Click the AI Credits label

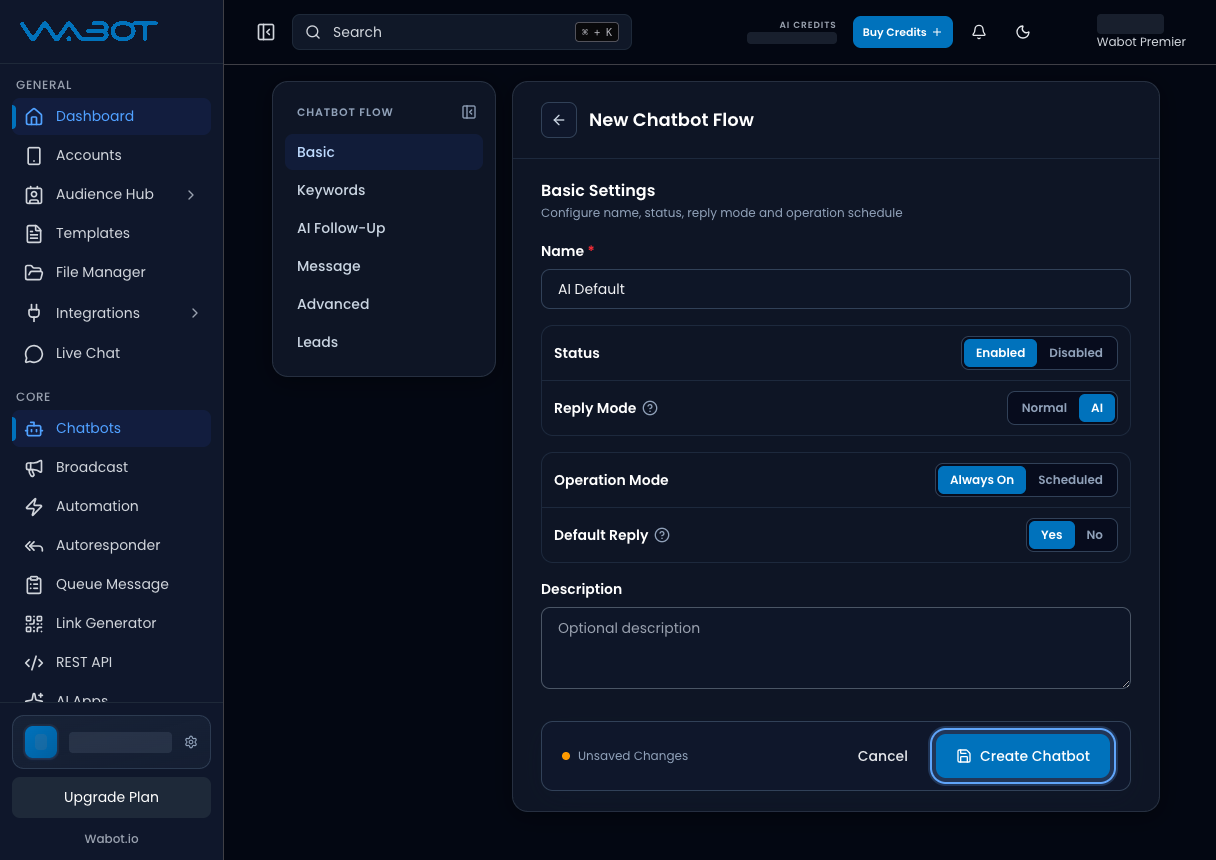(x=808, y=25)
